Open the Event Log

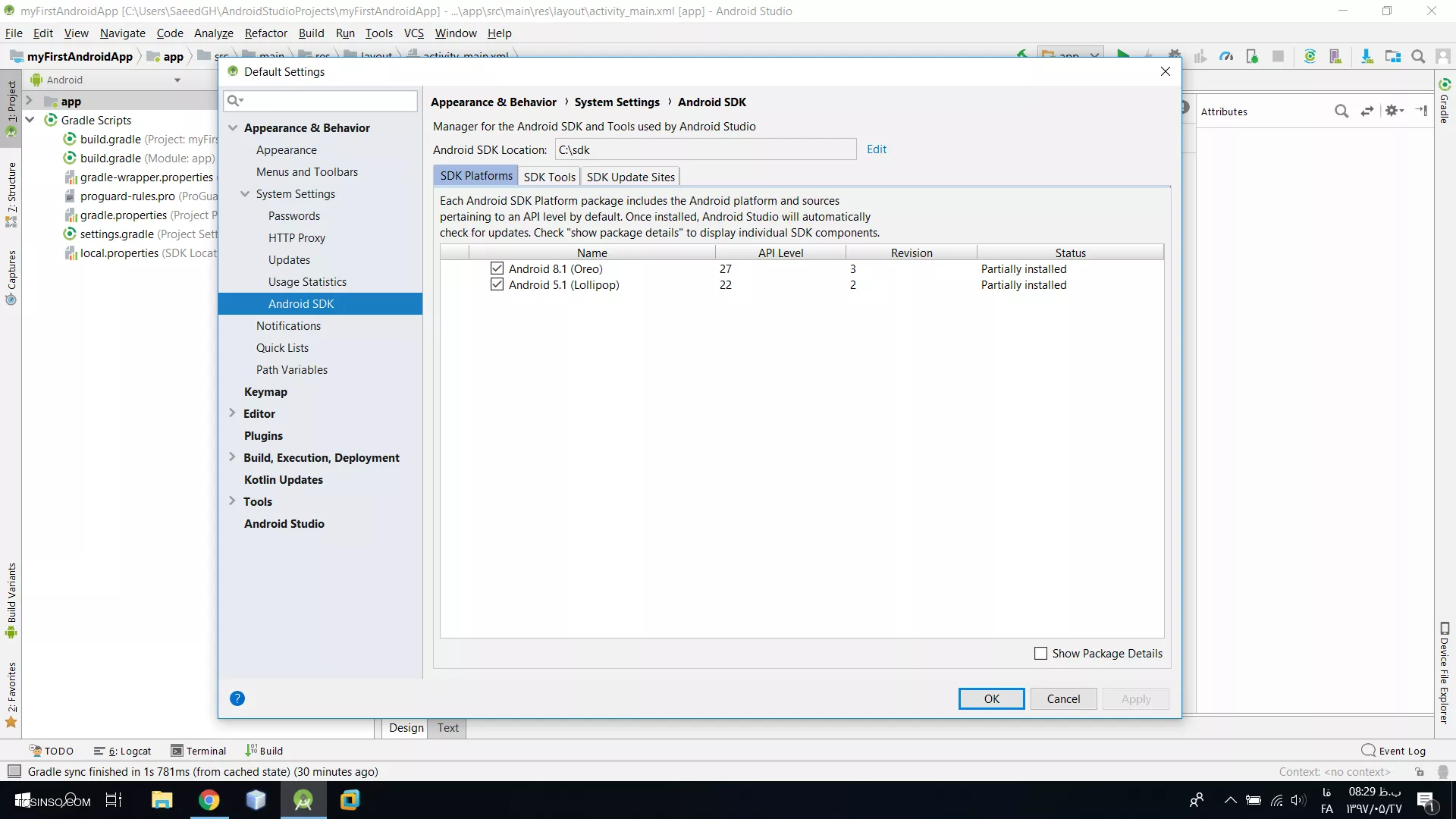pos(1394,751)
